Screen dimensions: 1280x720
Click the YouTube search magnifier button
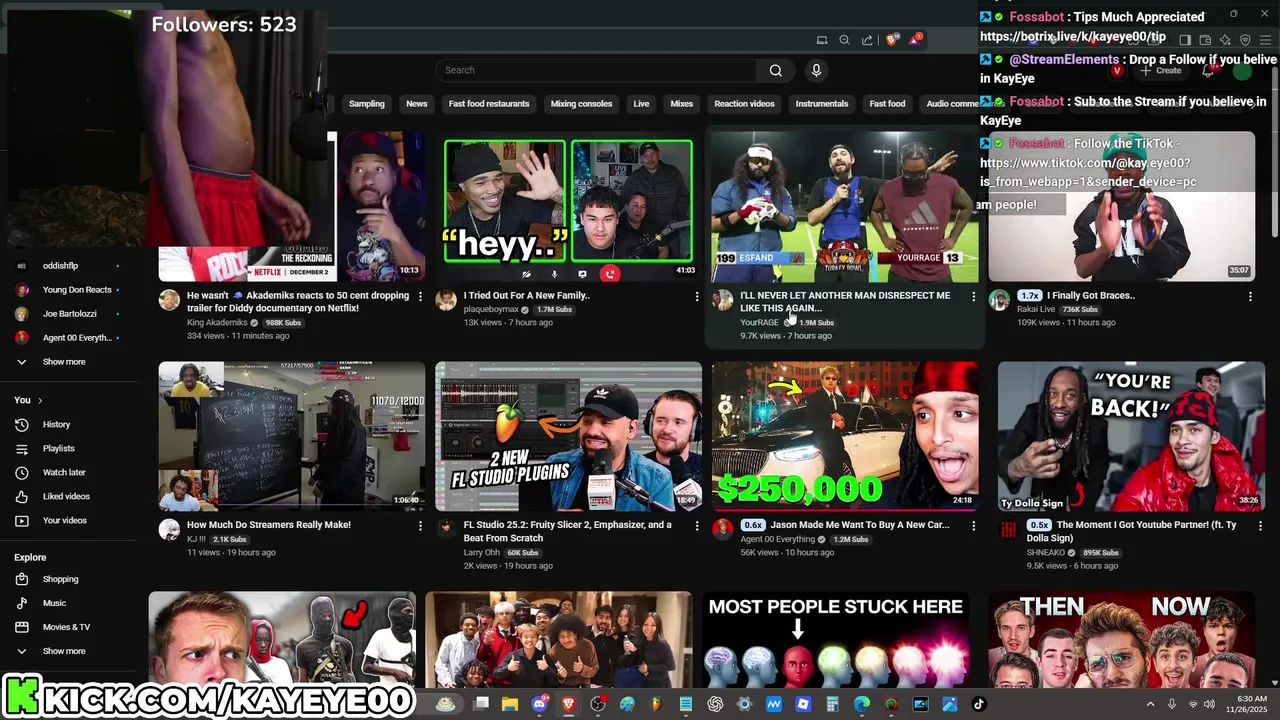coord(775,70)
